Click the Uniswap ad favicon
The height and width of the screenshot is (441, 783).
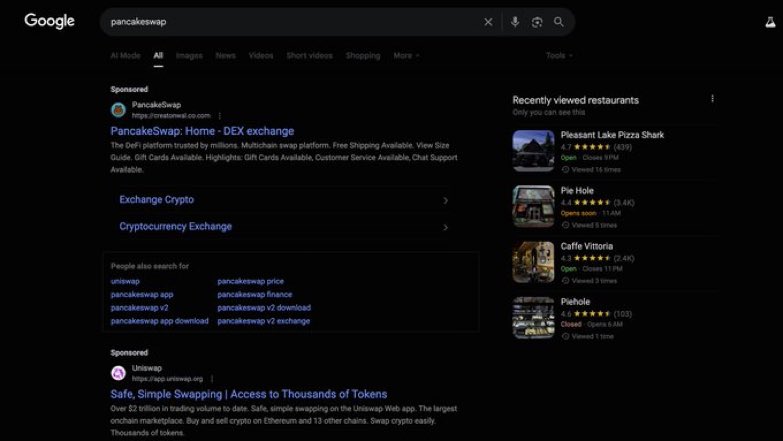[x=118, y=373]
